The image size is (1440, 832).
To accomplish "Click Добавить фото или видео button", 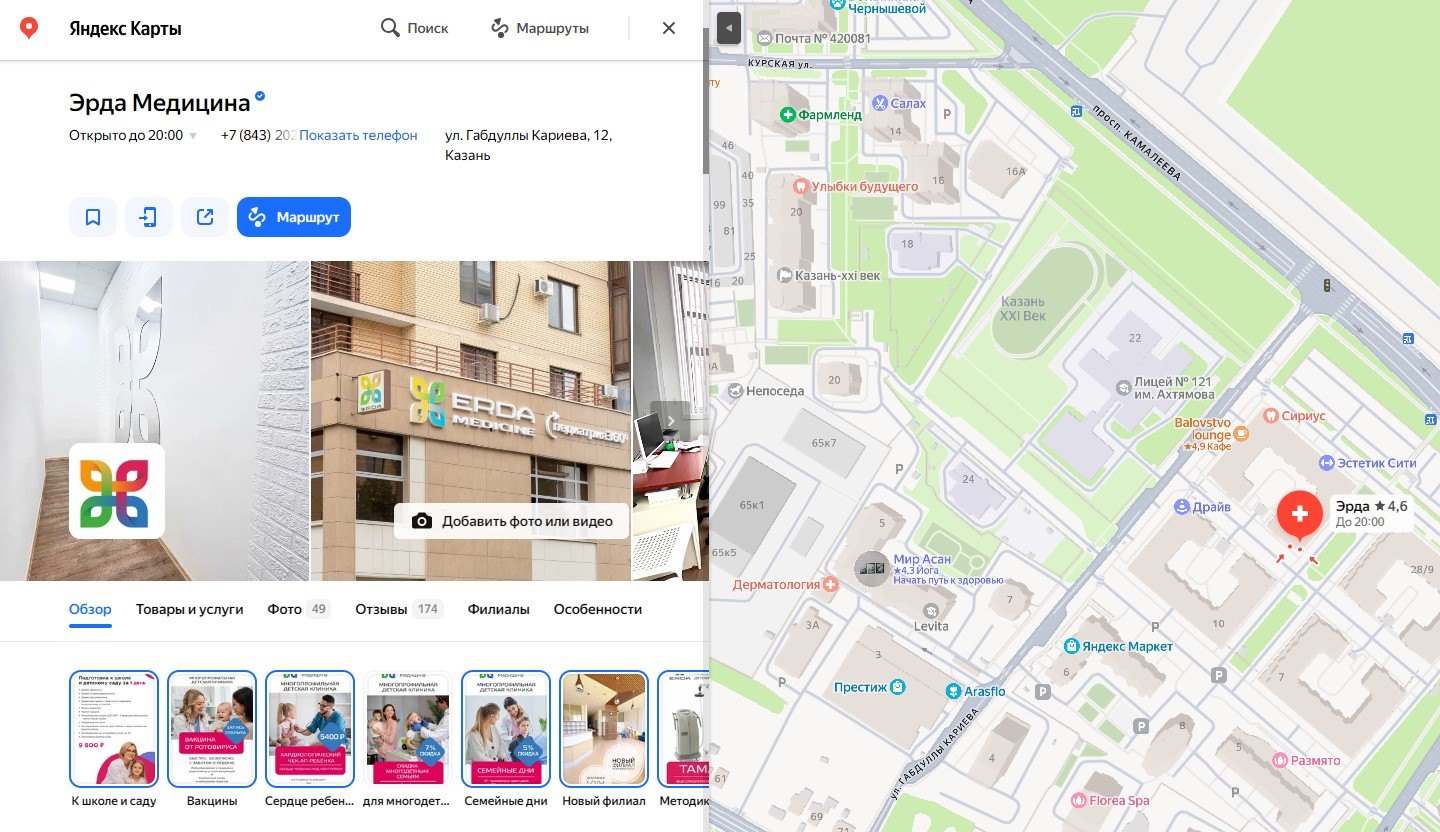I will coord(511,521).
